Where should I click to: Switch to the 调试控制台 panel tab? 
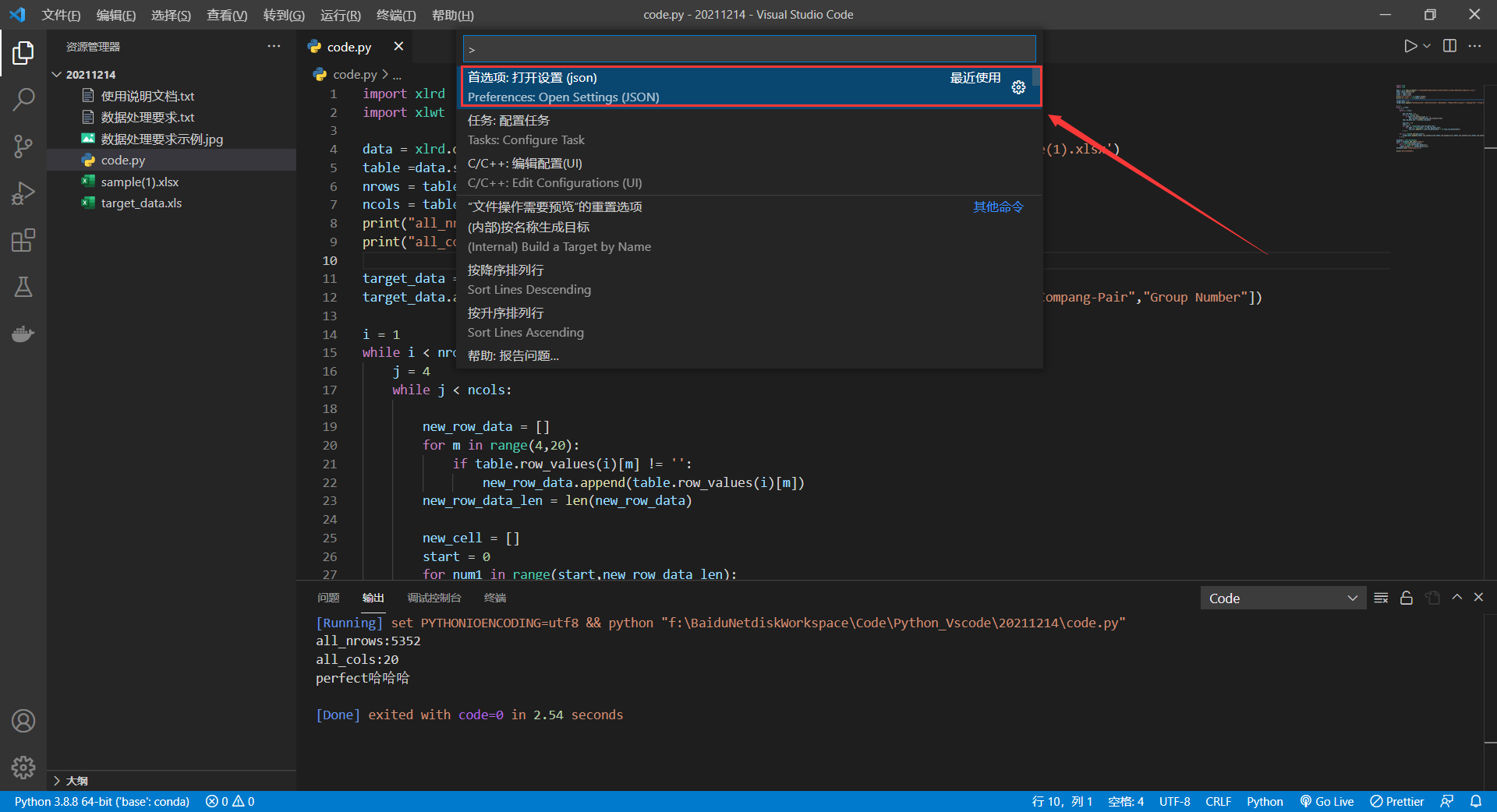click(x=434, y=598)
